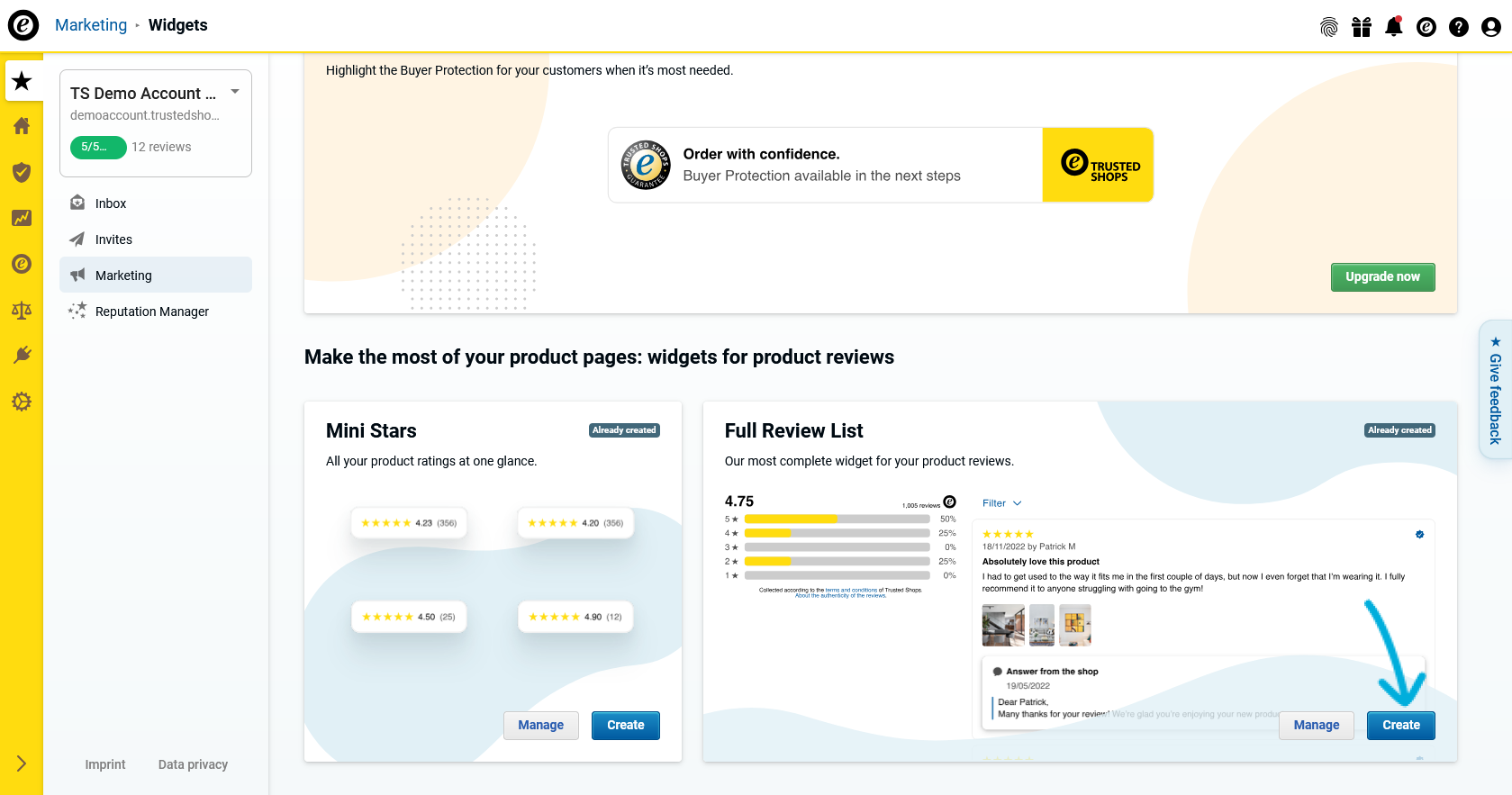Screen dimensions: 1512x795
Task: Click the 'Absolutely love this product' review title
Action: tap(1040, 562)
